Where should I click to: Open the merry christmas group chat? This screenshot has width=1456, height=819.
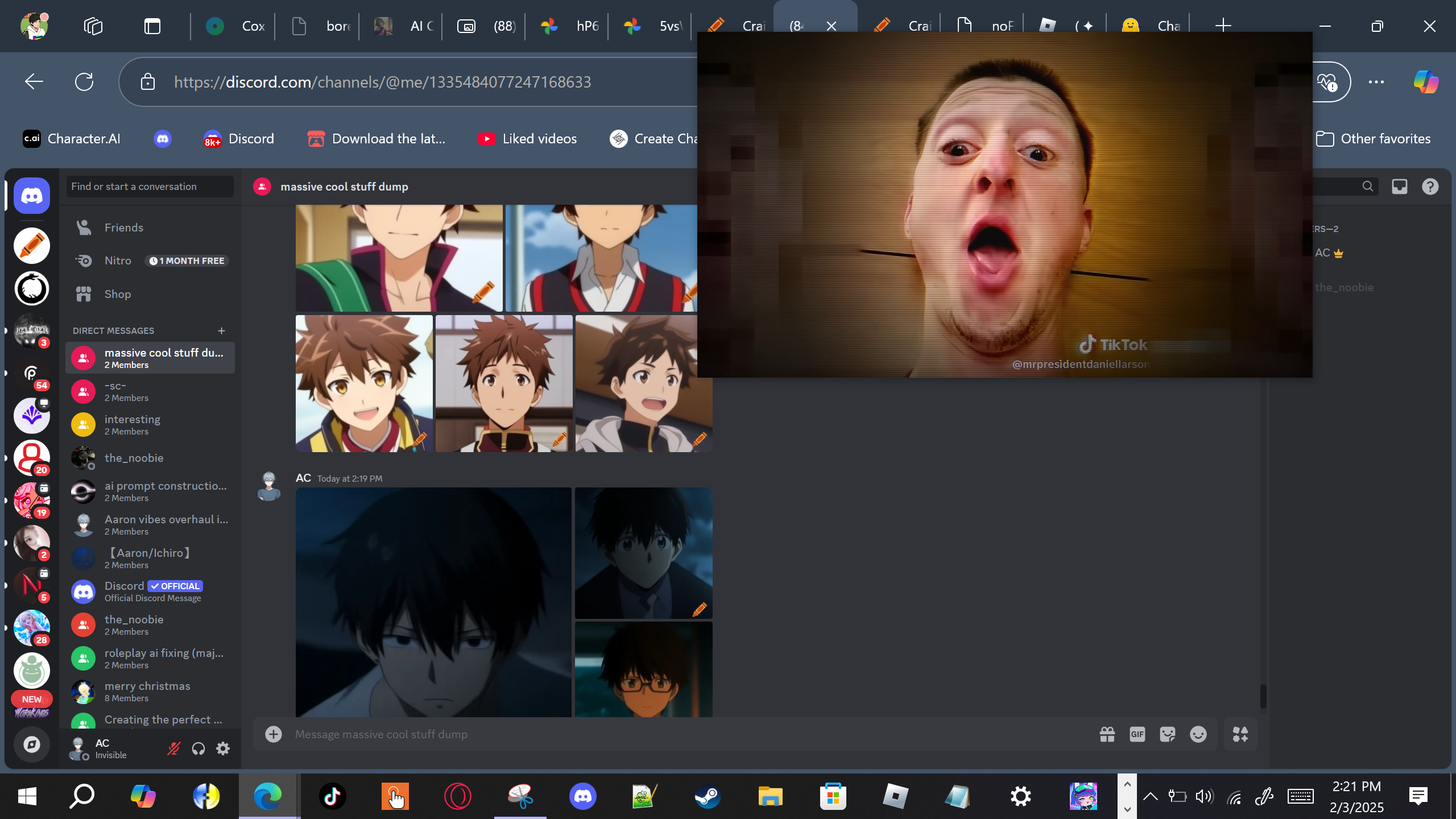click(150, 692)
